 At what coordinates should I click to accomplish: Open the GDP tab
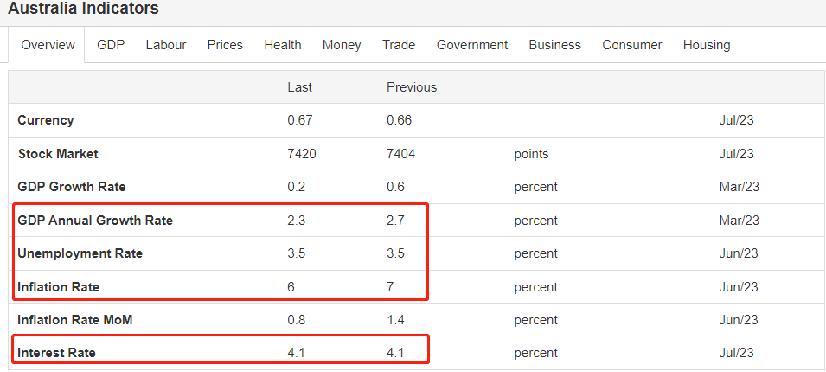pos(111,45)
